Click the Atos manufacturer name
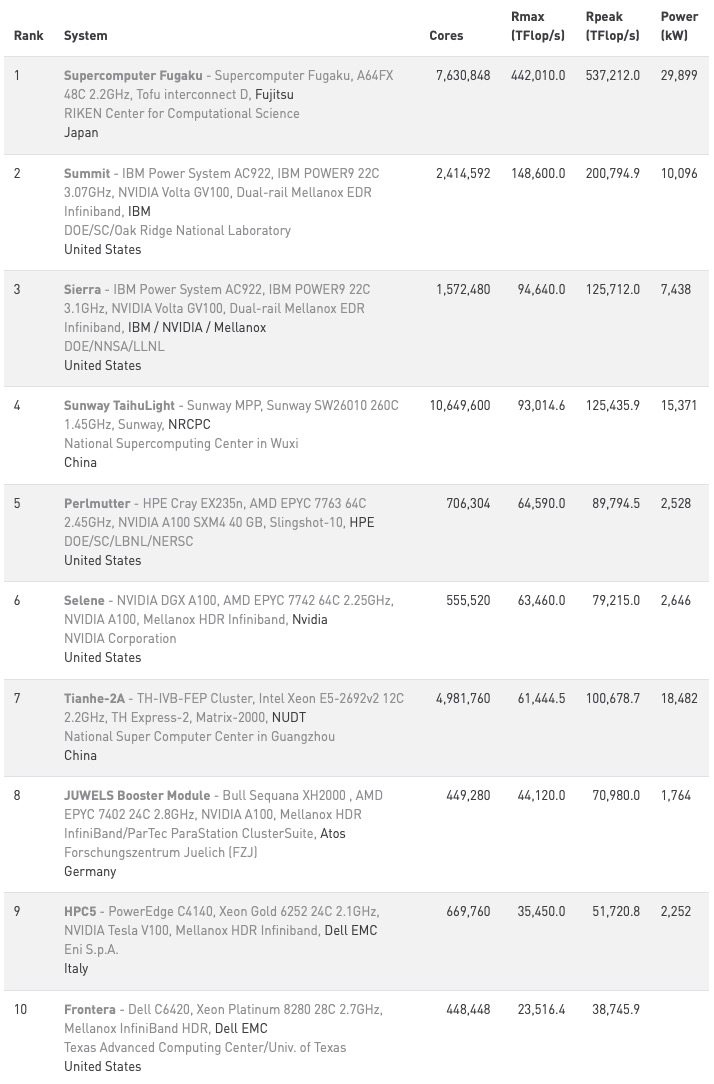 click(333, 834)
